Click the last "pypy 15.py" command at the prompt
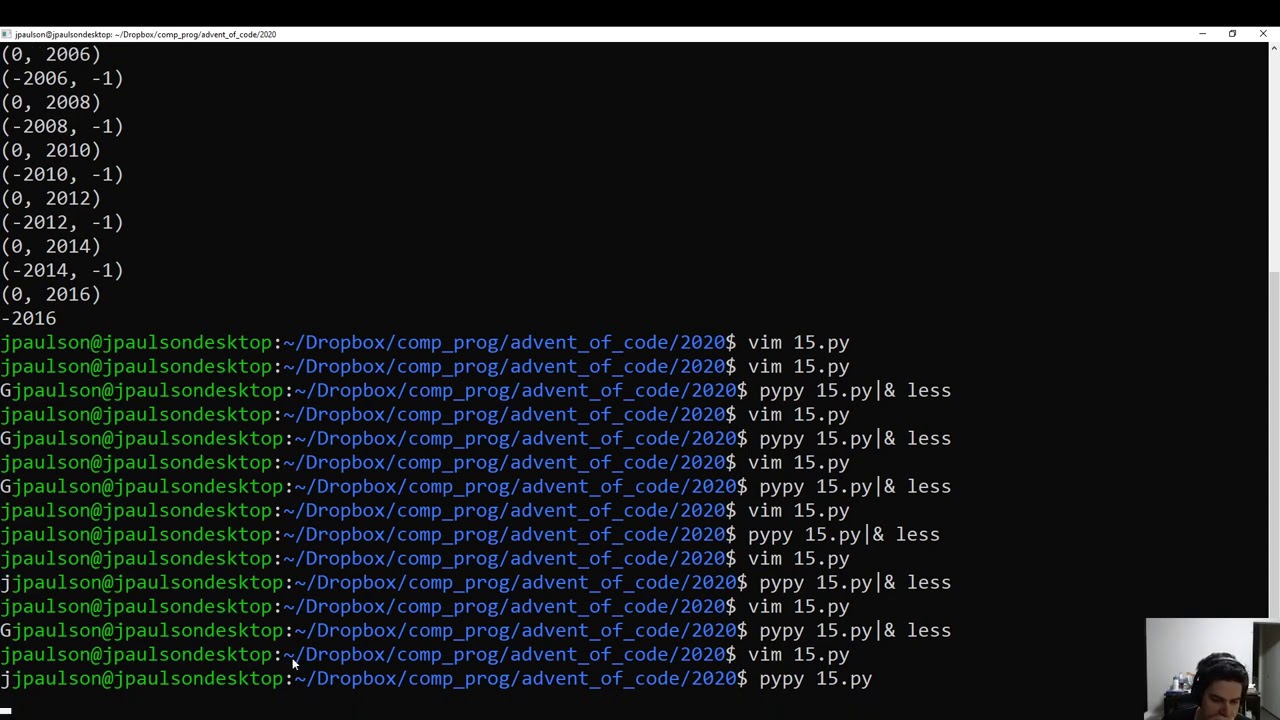The image size is (1280, 720). [815, 678]
